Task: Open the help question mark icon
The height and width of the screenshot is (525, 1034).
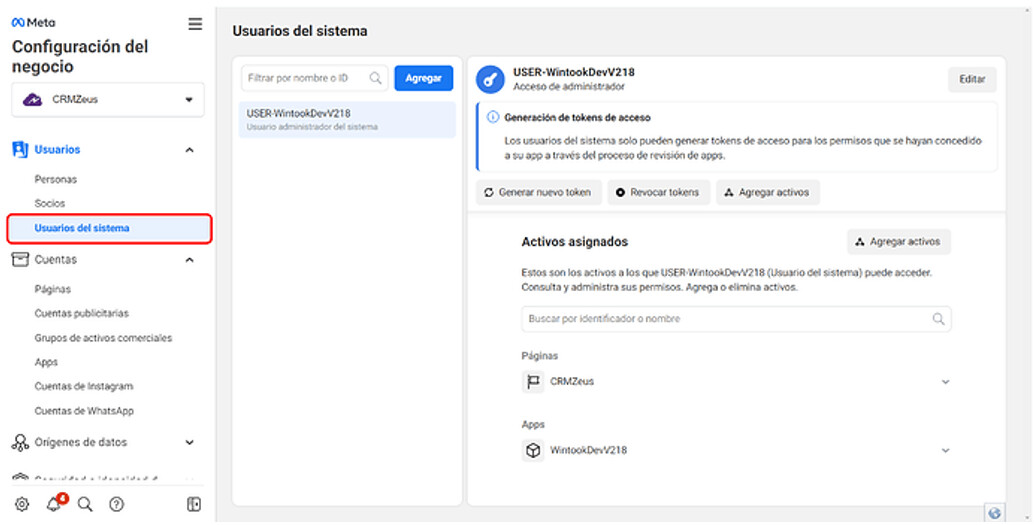Action: 116,504
